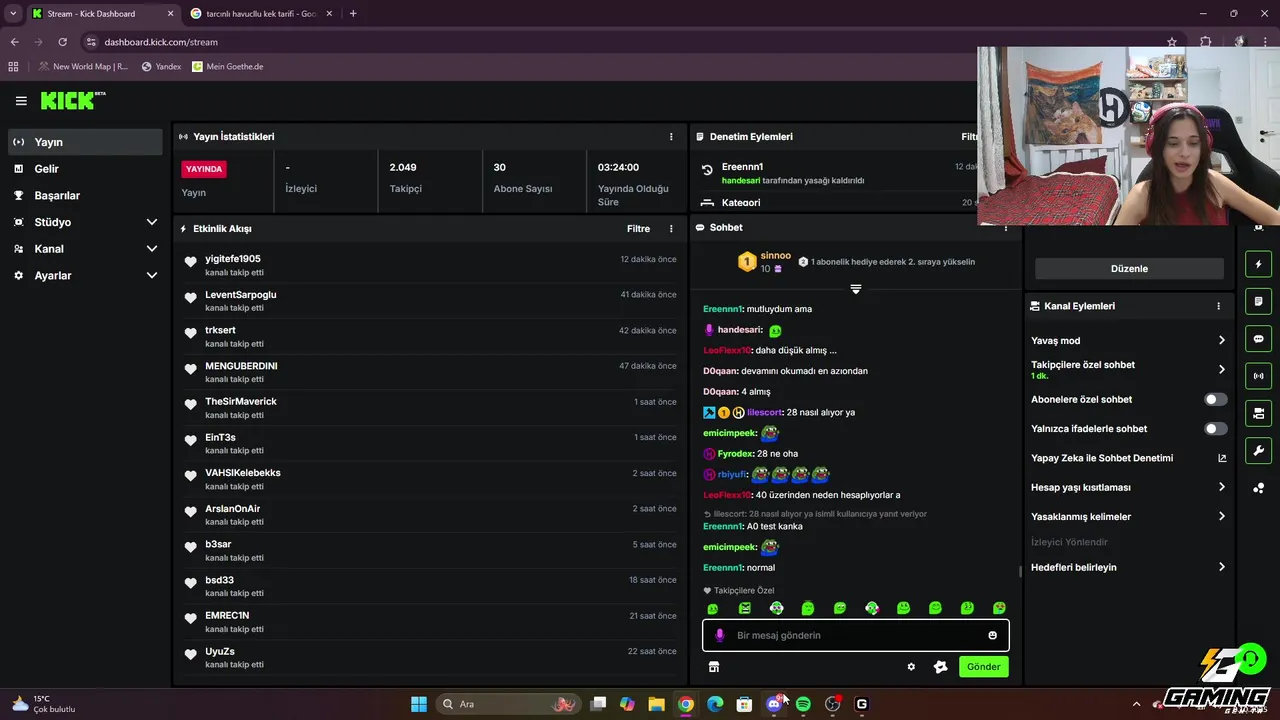This screenshot has width=1280, height=720.
Task: Open File Explorer from the taskbar
Action: (x=656, y=704)
